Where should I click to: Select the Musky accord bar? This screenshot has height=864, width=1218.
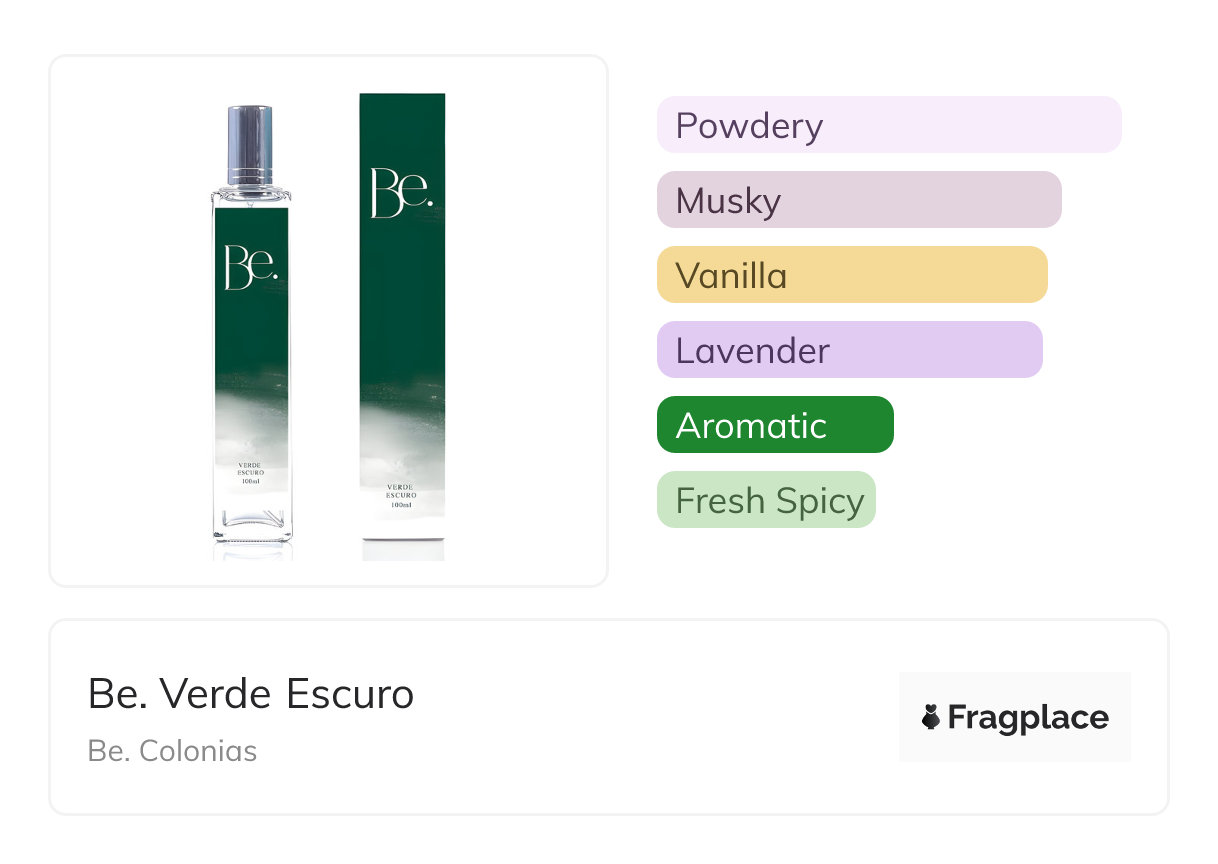859,200
